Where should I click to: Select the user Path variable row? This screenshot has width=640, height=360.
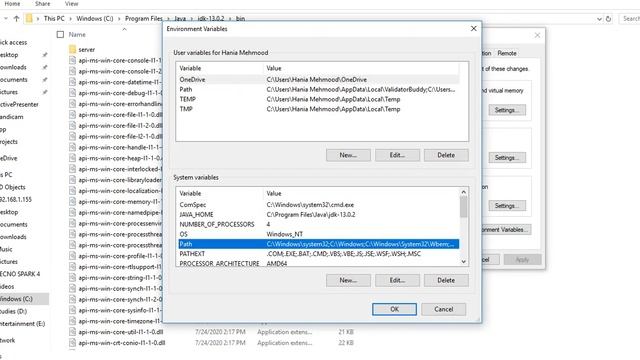[319, 89]
